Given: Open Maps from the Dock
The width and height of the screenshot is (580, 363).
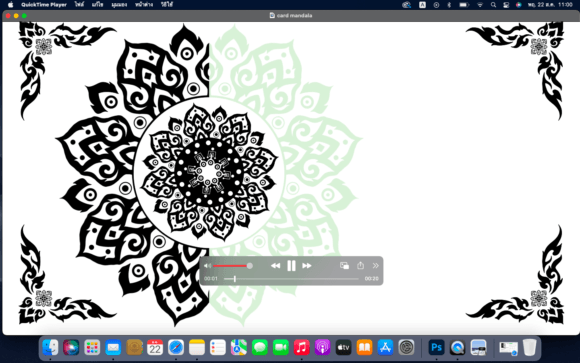Looking at the screenshot, I should coord(239,347).
